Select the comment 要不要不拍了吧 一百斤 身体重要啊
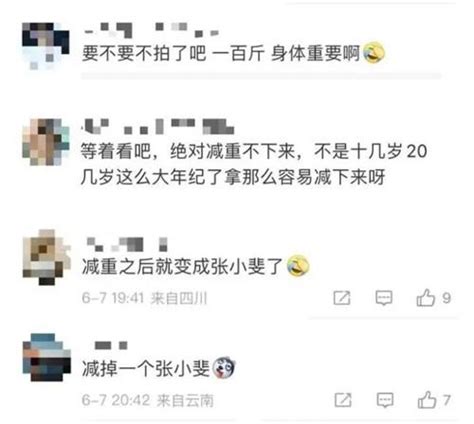This screenshot has height=424, width=474. tap(221, 53)
